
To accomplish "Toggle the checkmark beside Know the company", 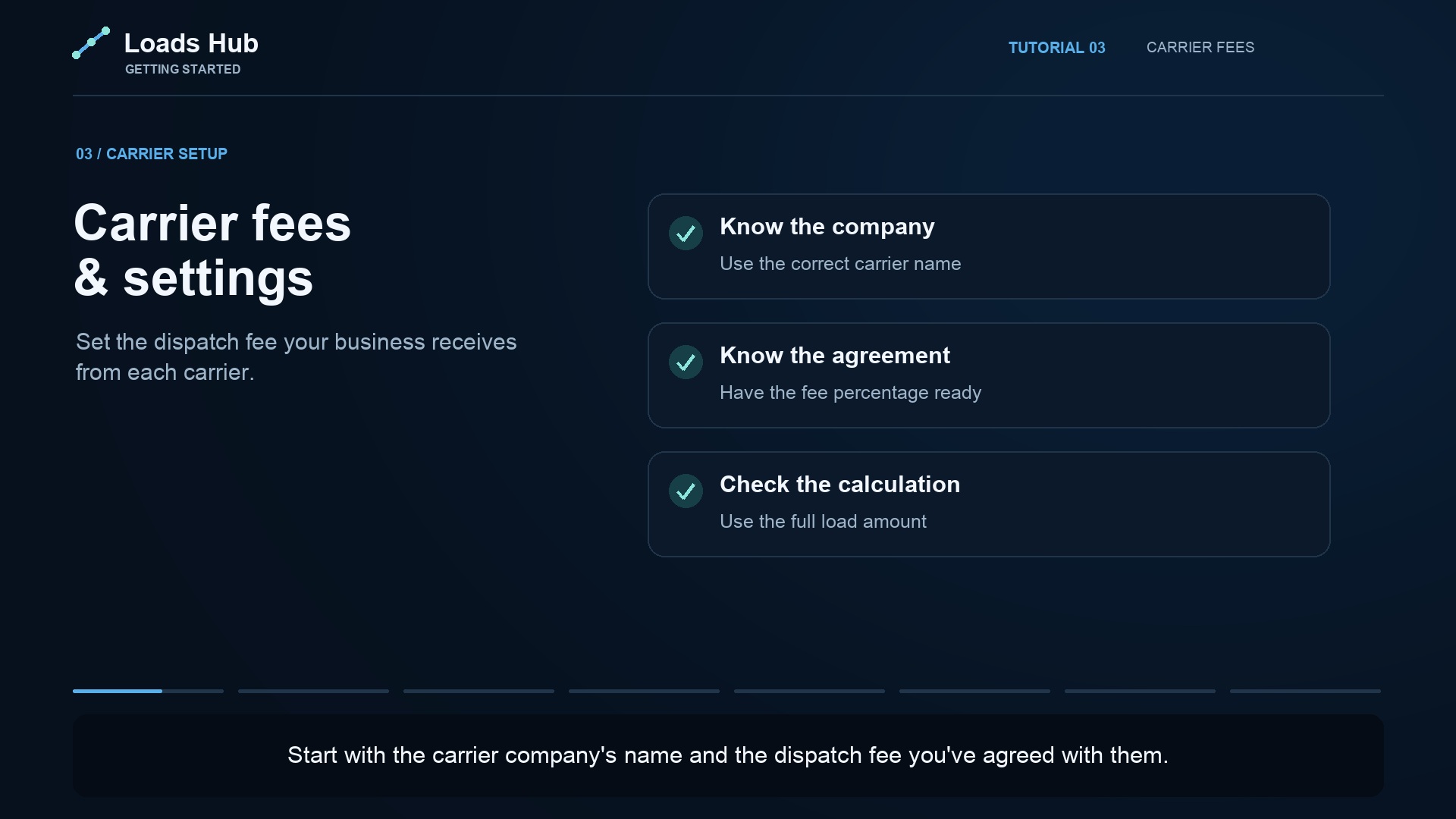I will (x=686, y=234).
